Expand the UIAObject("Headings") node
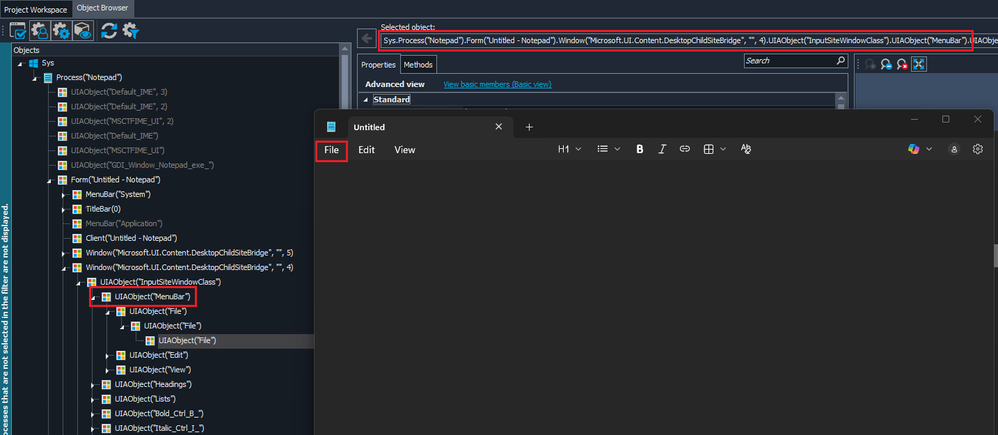This screenshot has height=435, width=998. [x=93, y=384]
